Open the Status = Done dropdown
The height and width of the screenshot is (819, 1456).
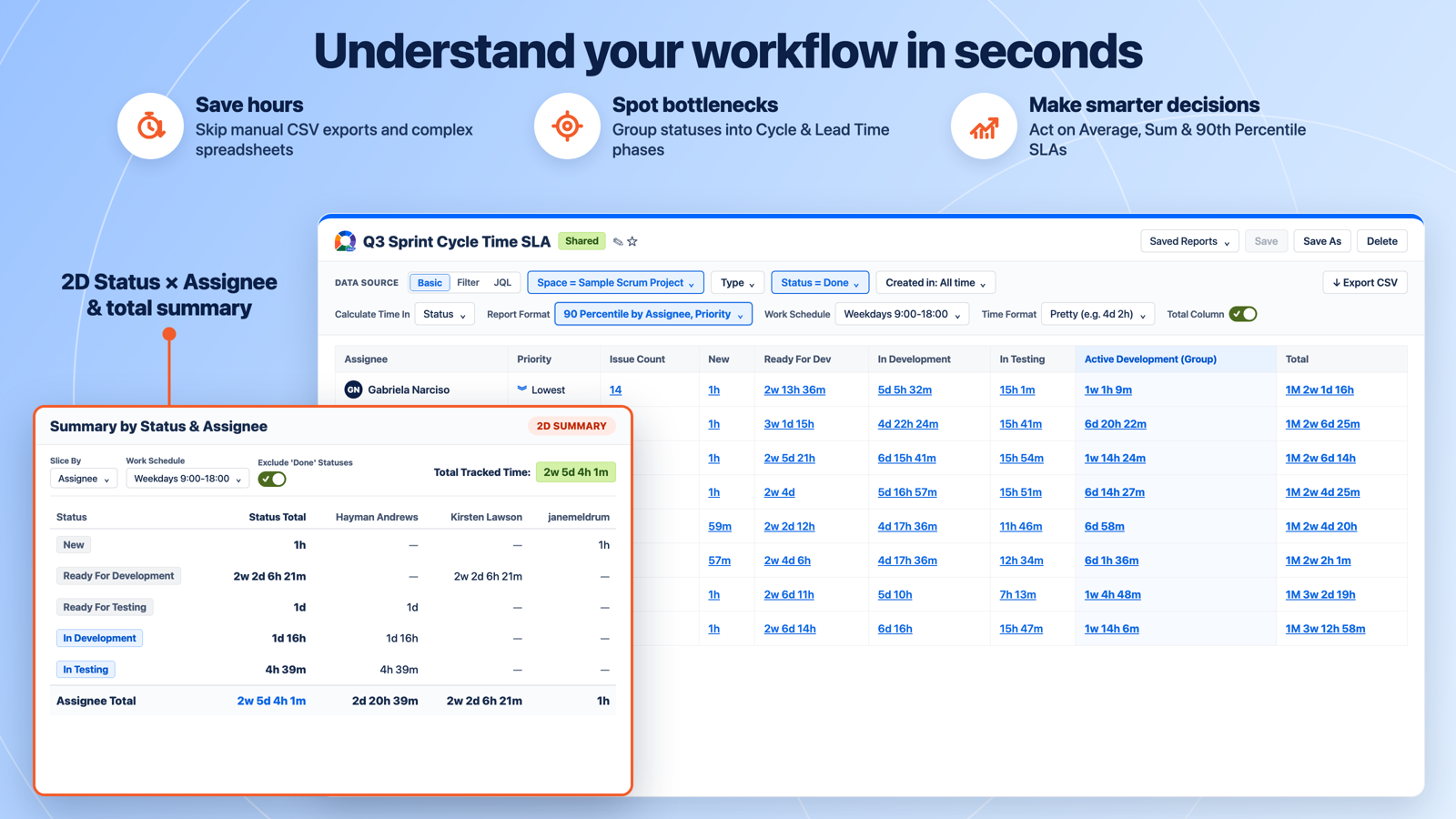(x=820, y=283)
